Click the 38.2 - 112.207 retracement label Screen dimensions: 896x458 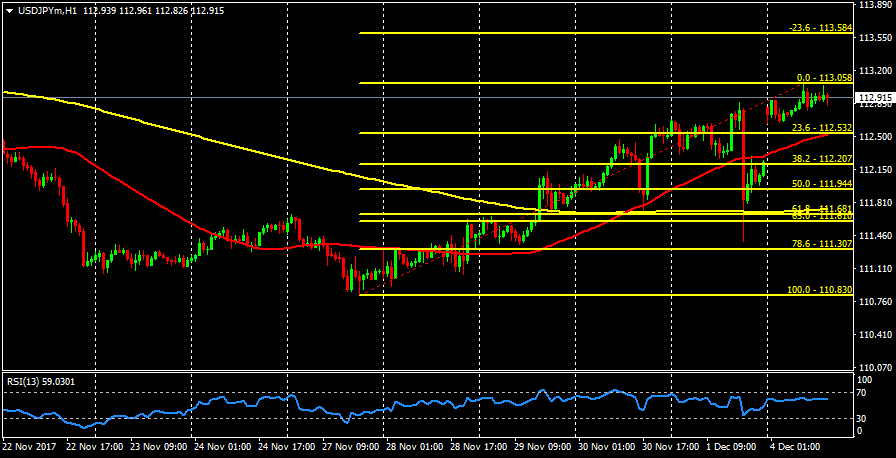click(x=821, y=159)
